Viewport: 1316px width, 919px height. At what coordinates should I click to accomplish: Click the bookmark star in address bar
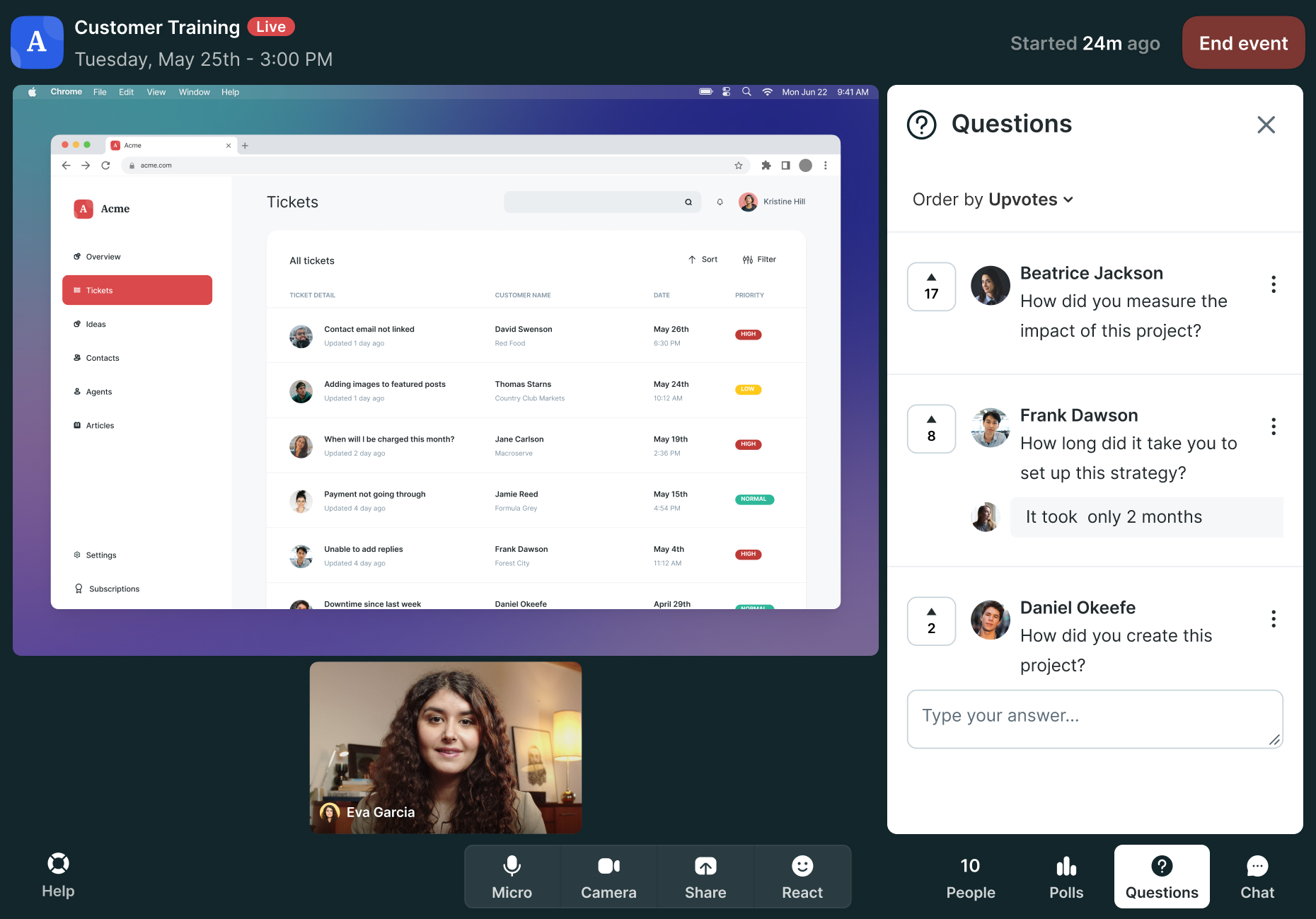(x=738, y=166)
